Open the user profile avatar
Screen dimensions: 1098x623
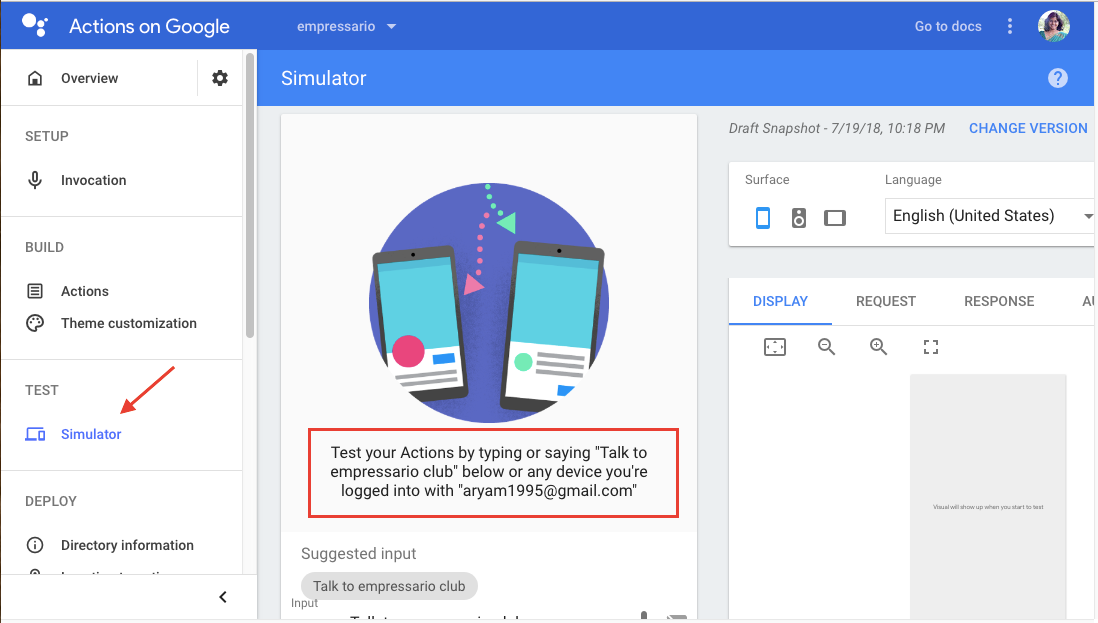(x=1053, y=27)
